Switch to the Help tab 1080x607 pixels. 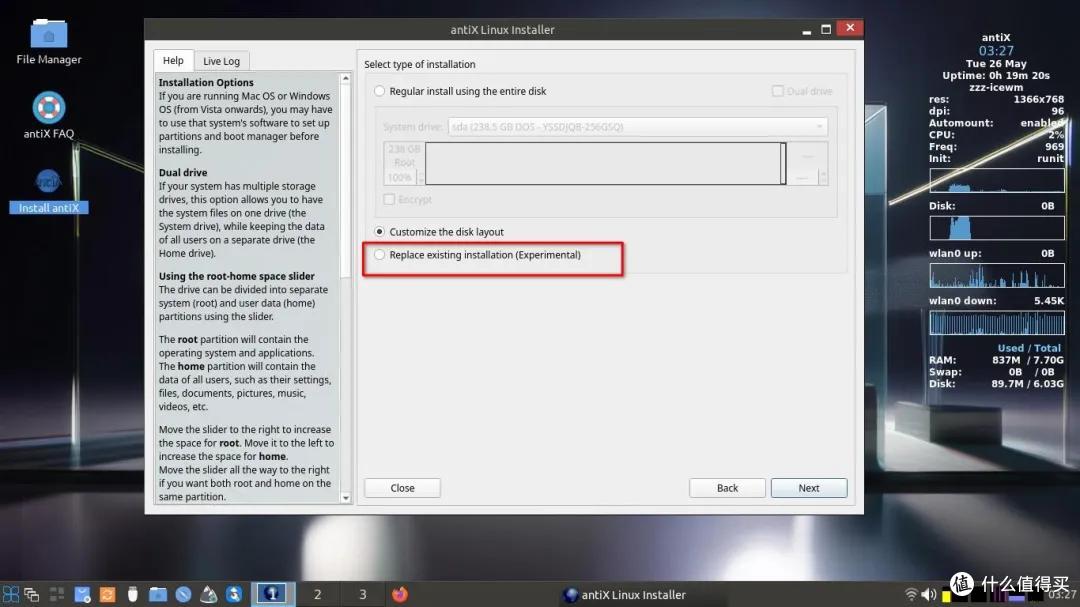tap(173, 61)
